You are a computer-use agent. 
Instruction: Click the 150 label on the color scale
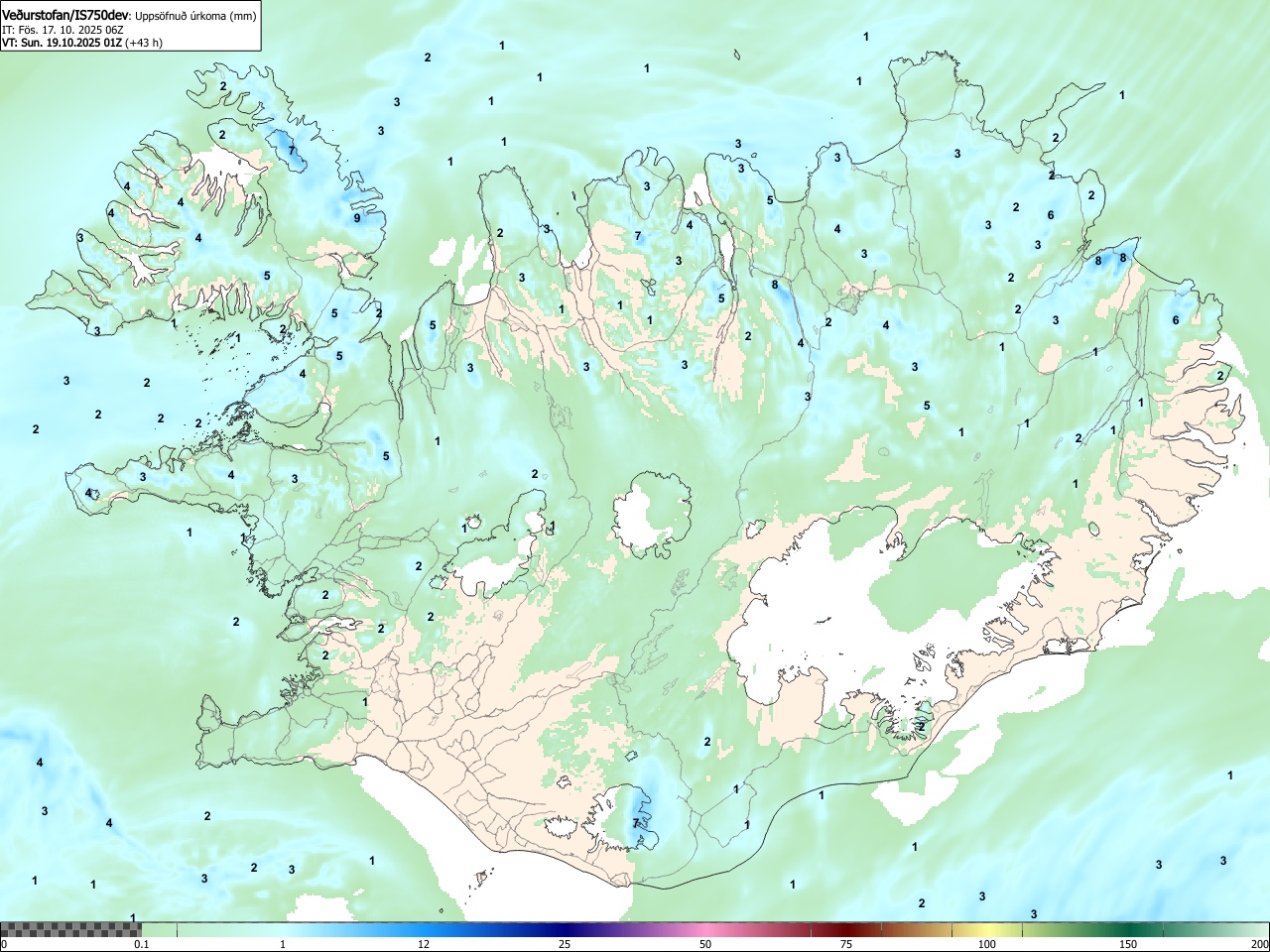(1128, 944)
